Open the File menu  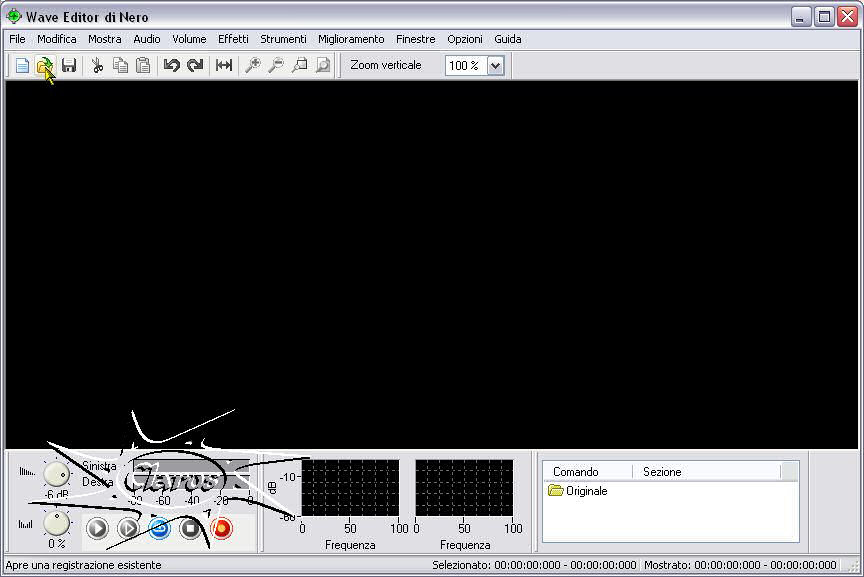click(x=17, y=39)
